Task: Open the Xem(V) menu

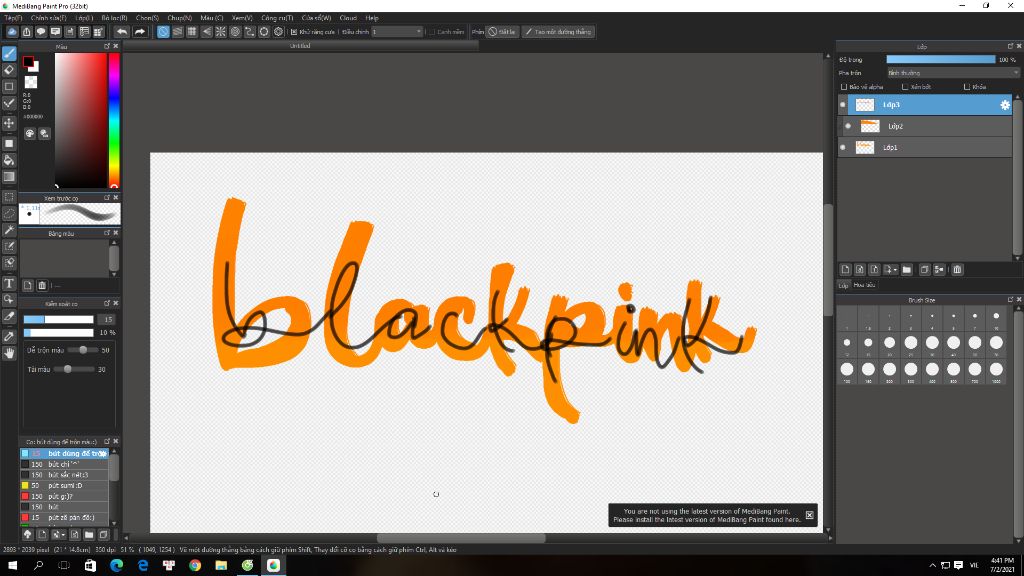Action: point(242,18)
